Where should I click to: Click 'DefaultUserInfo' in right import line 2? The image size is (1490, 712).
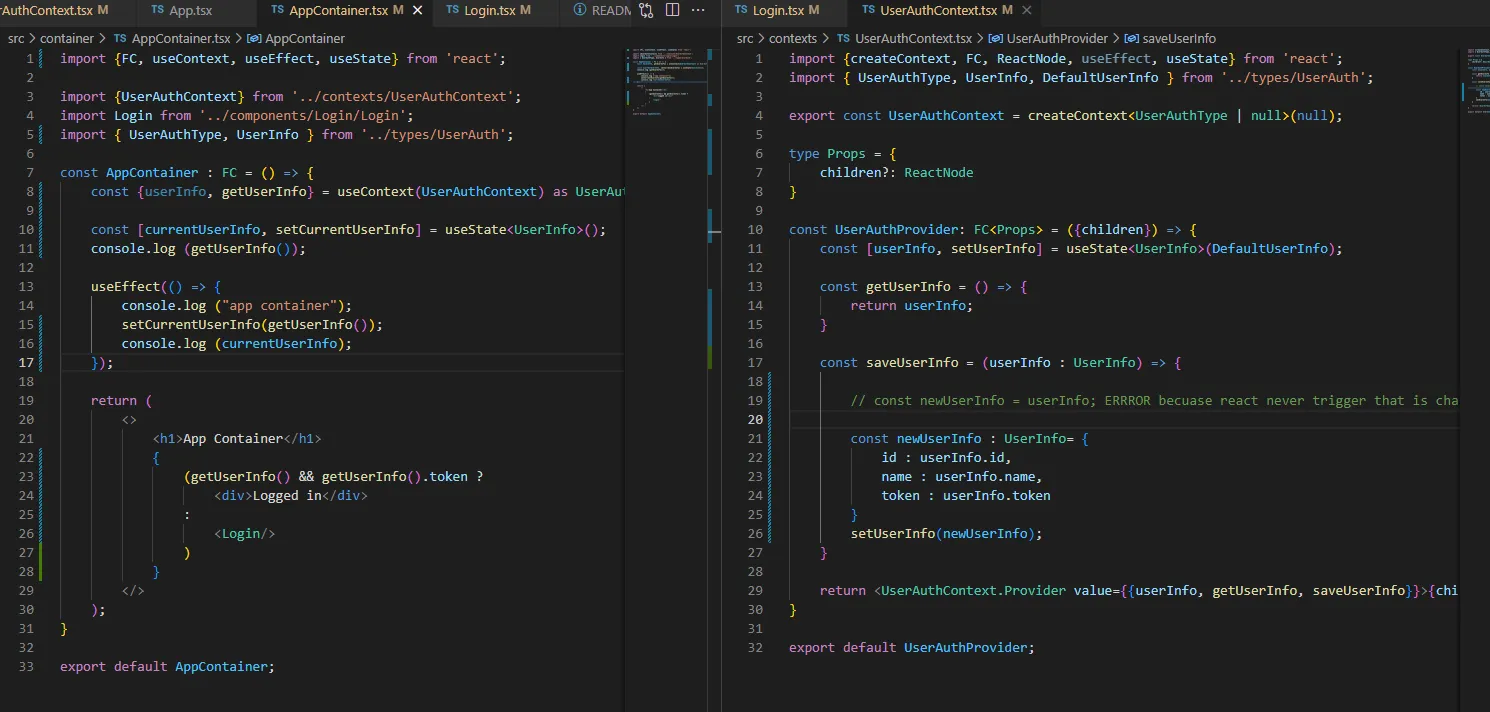(1101, 77)
